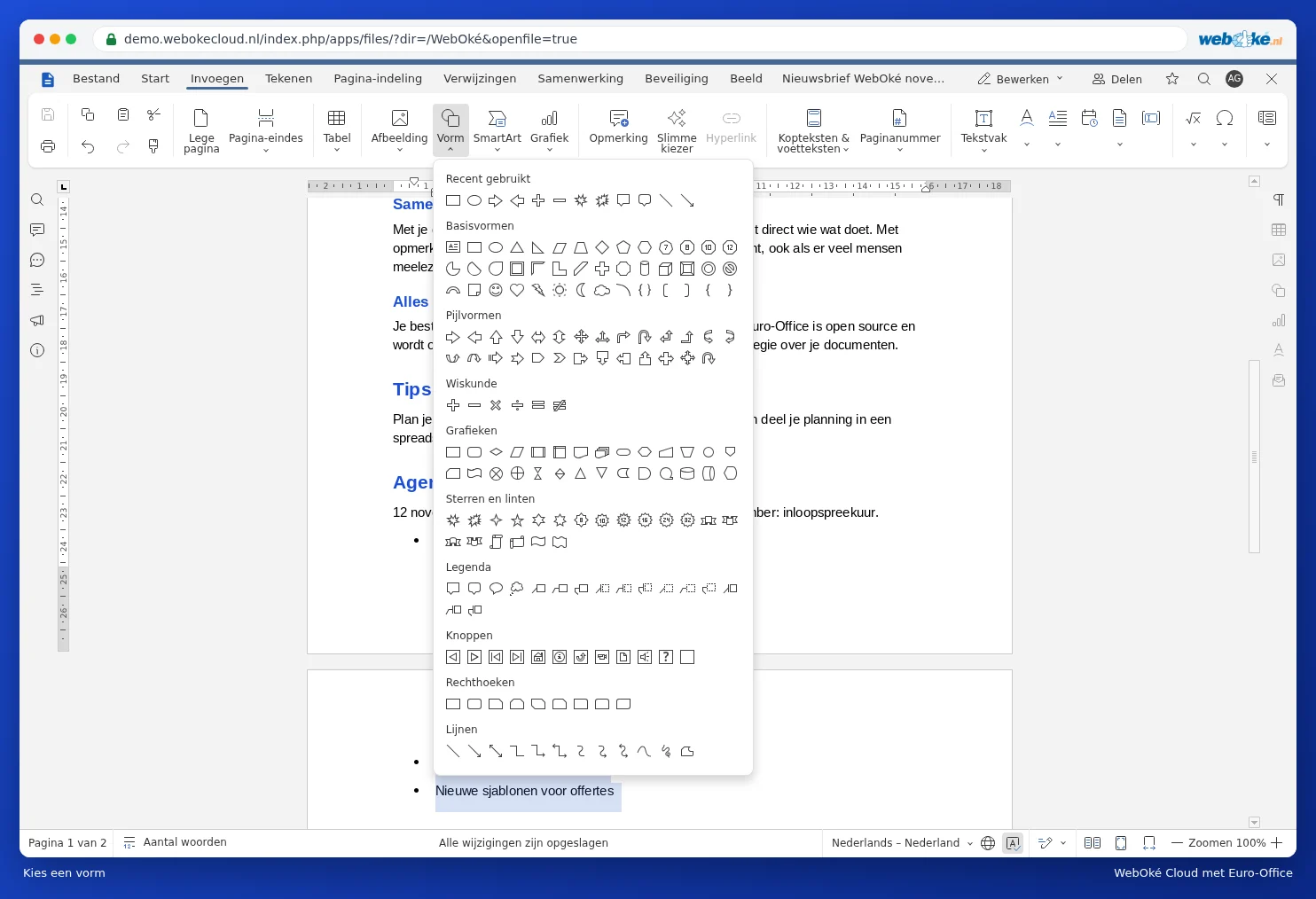
Task: Select the smiley face shape
Action: coord(496,290)
